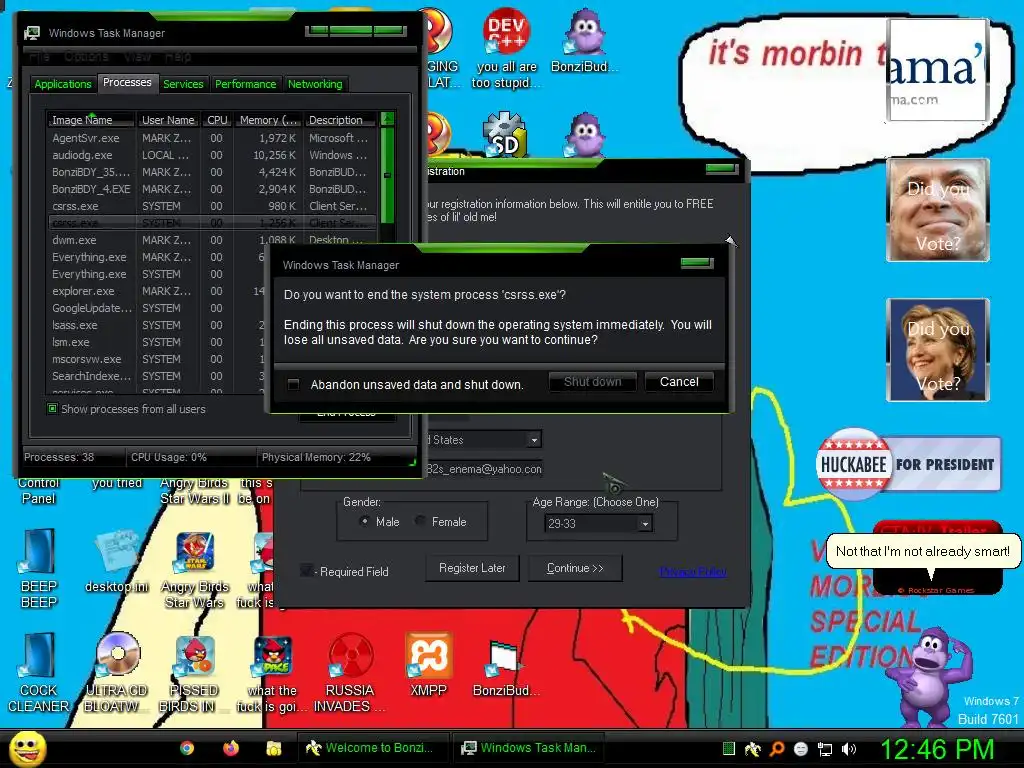Viewport: 1024px width, 768px height.
Task: Click the Shut down button
Action: pos(592,382)
